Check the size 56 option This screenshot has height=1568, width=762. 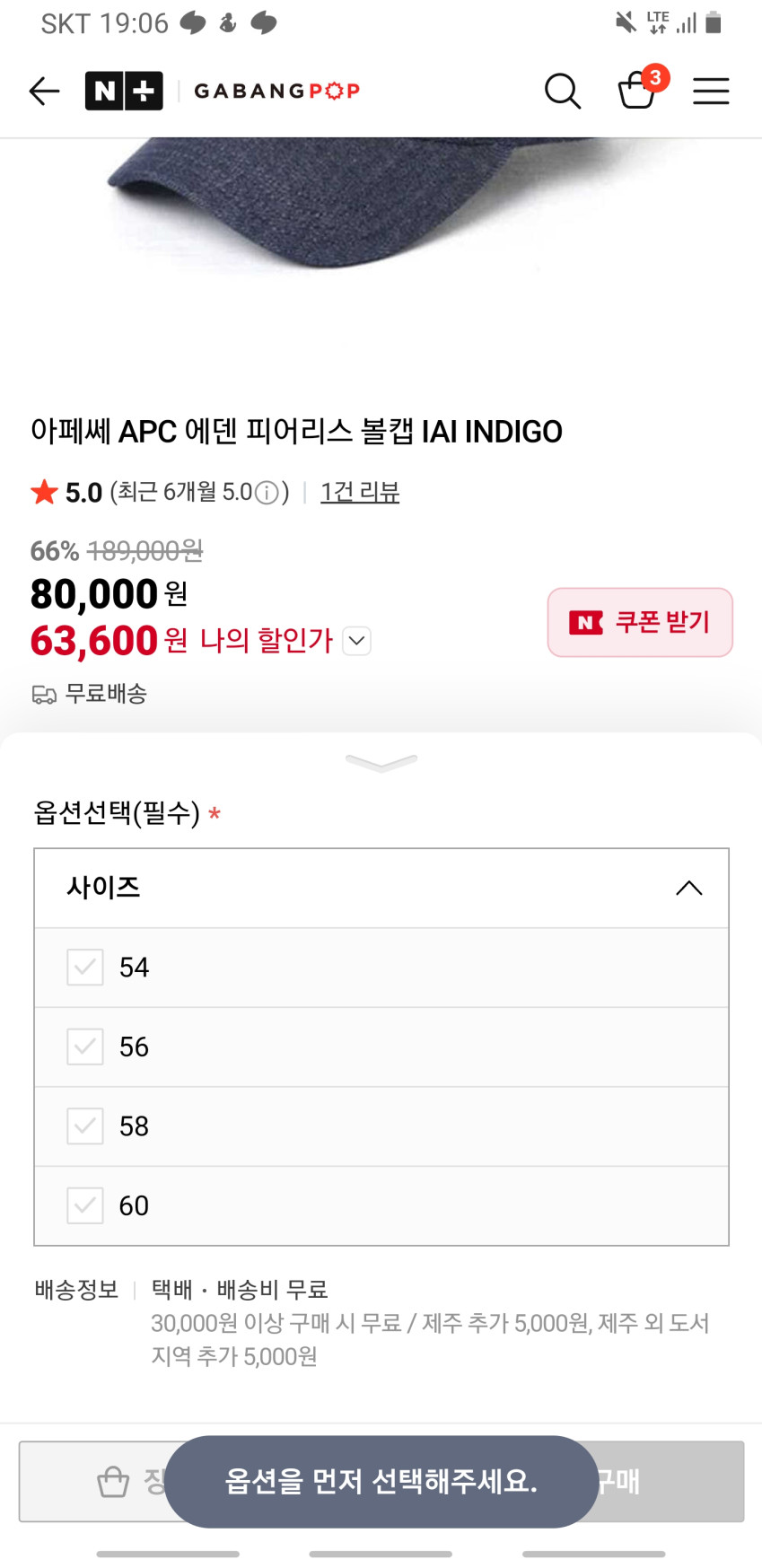point(85,1047)
